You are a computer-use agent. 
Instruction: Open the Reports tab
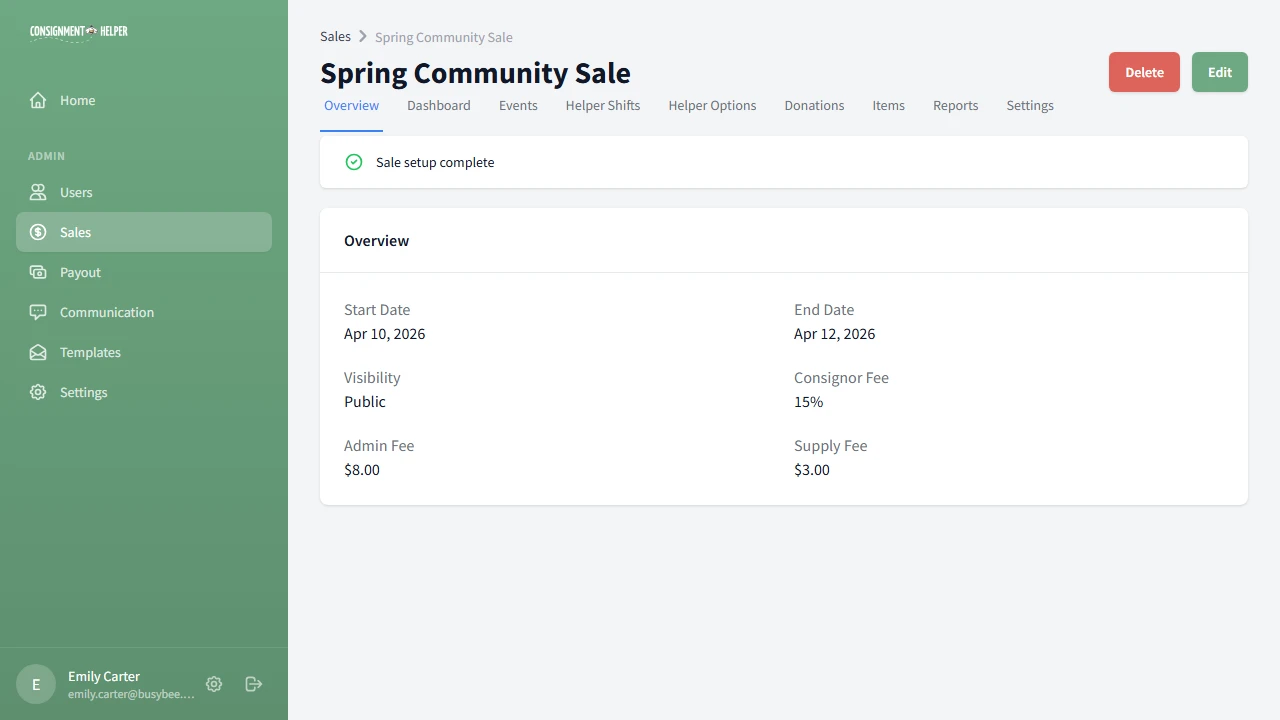tap(955, 105)
